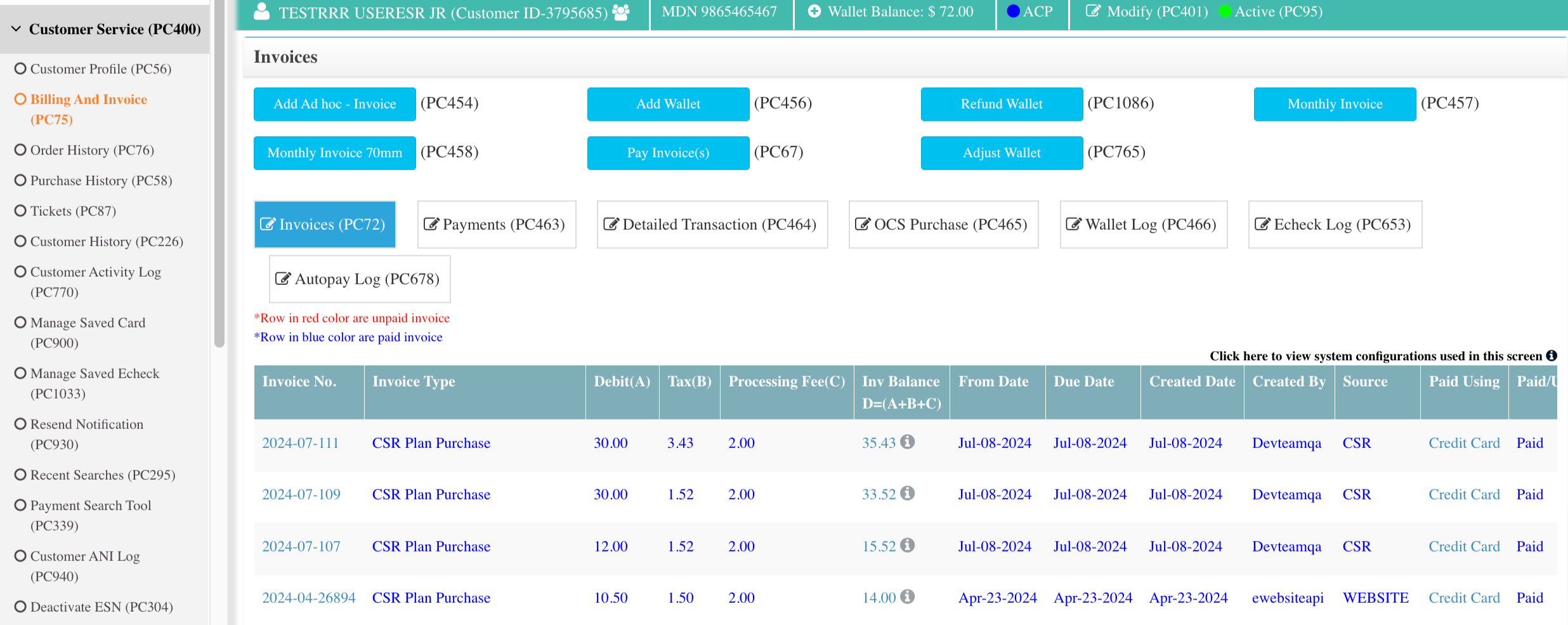Select the Customer Profile (PC56) radio button
Image resolution: width=1568 pixels, height=625 pixels.
[20, 69]
